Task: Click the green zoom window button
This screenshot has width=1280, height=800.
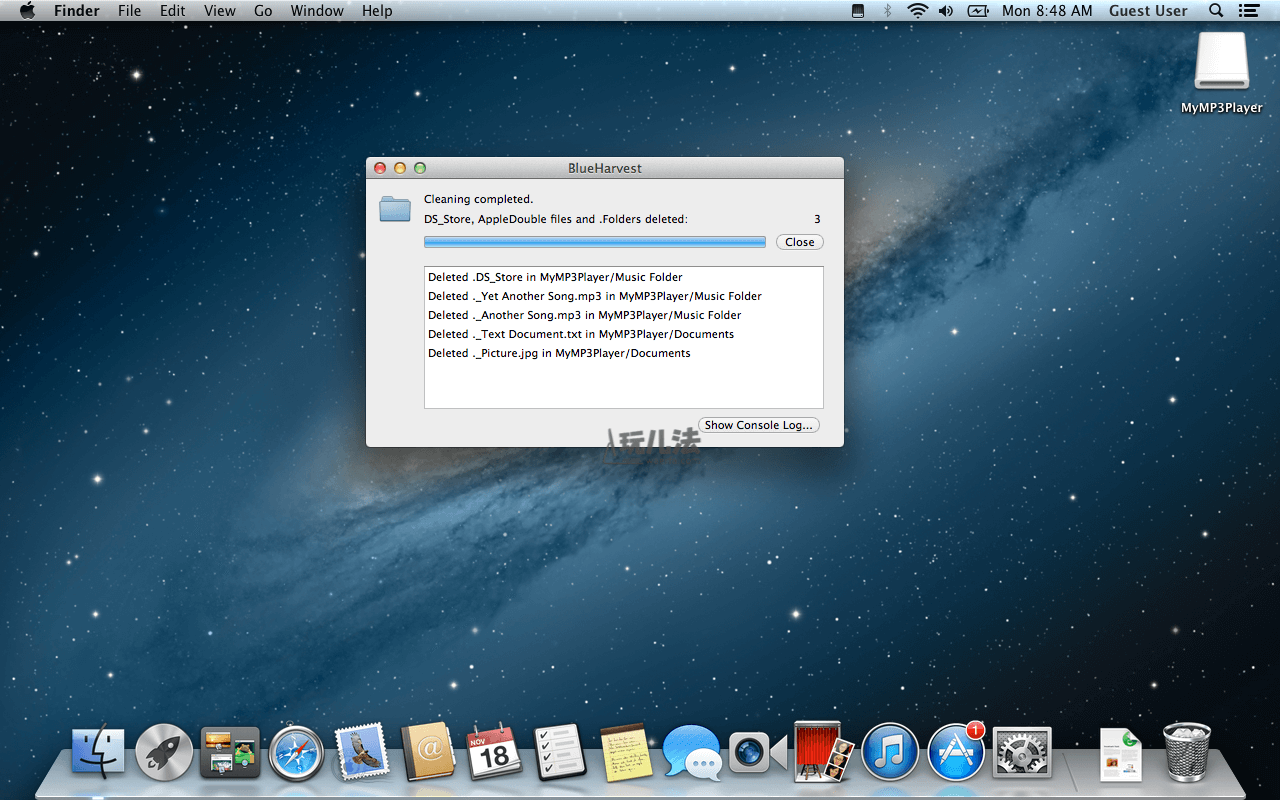Action: pyautogui.click(x=420, y=168)
